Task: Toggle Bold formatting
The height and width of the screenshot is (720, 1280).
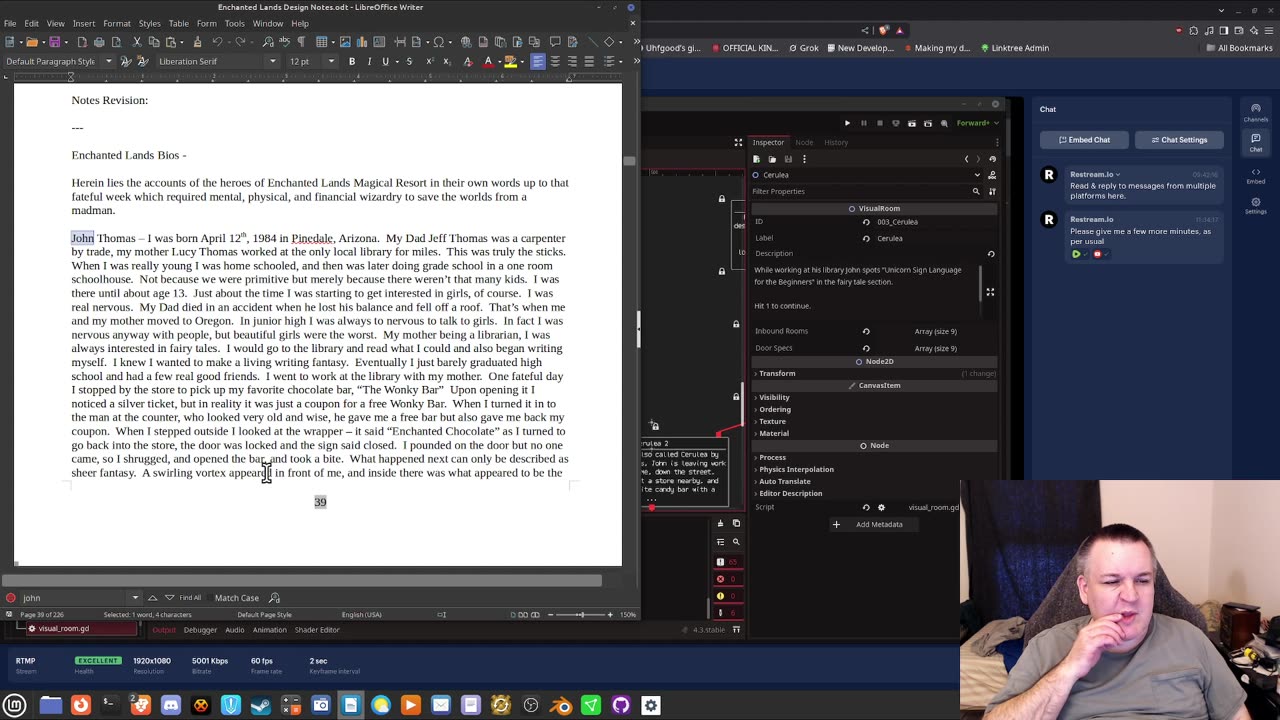Action: point(352,61)
